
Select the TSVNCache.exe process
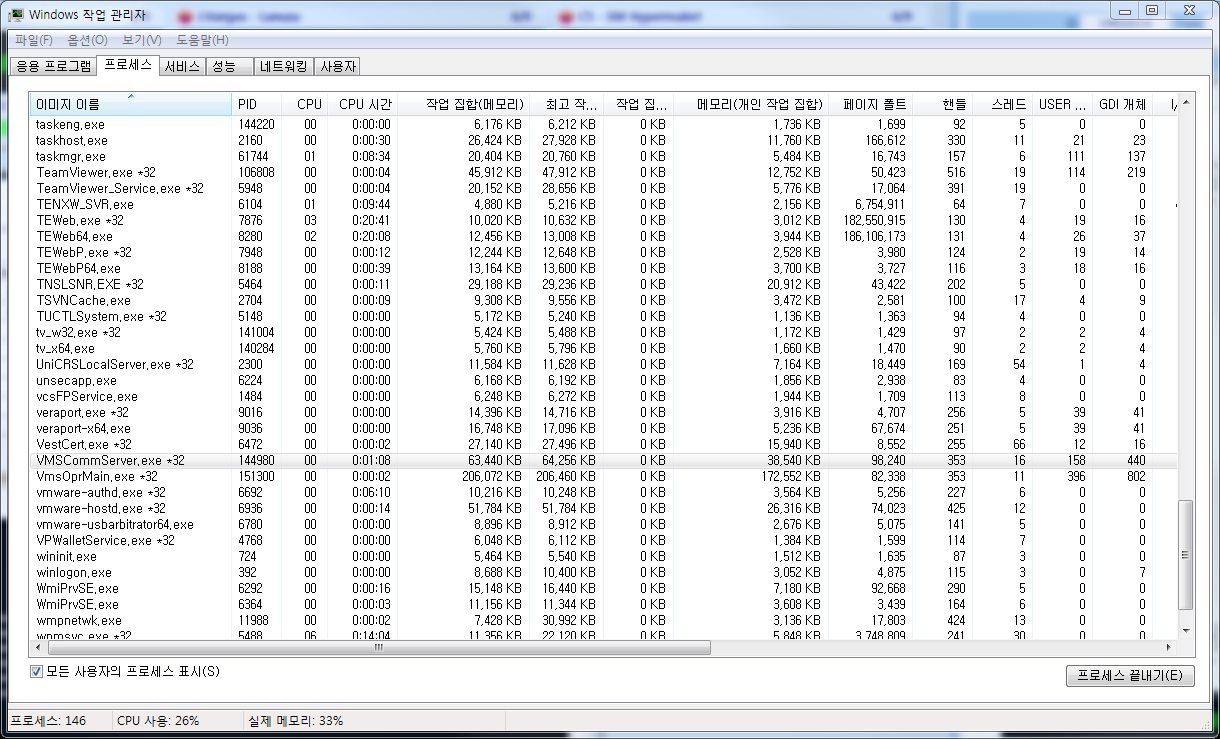pyautogui.click(x=605, y=300)
